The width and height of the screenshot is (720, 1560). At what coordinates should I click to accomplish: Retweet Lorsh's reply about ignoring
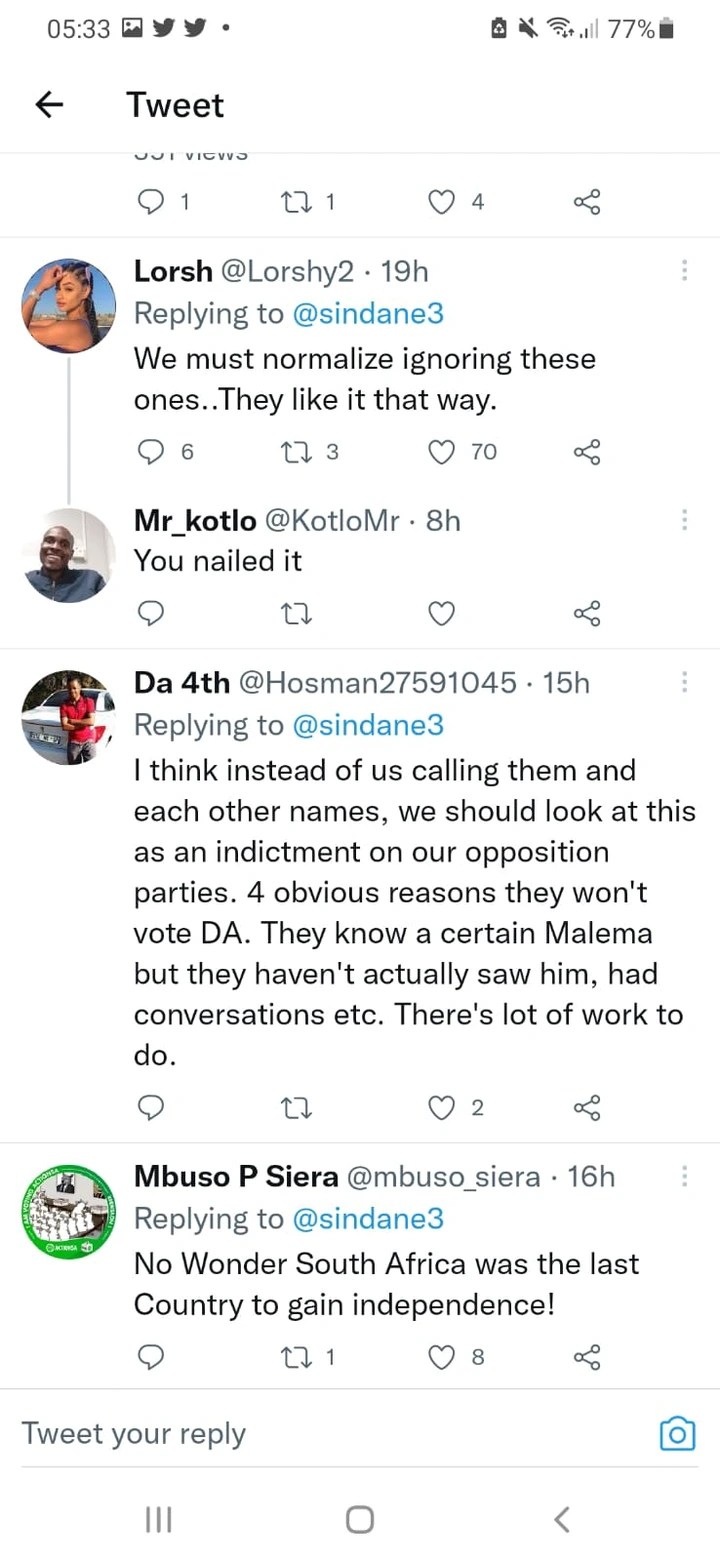click(x=298, y=452)
